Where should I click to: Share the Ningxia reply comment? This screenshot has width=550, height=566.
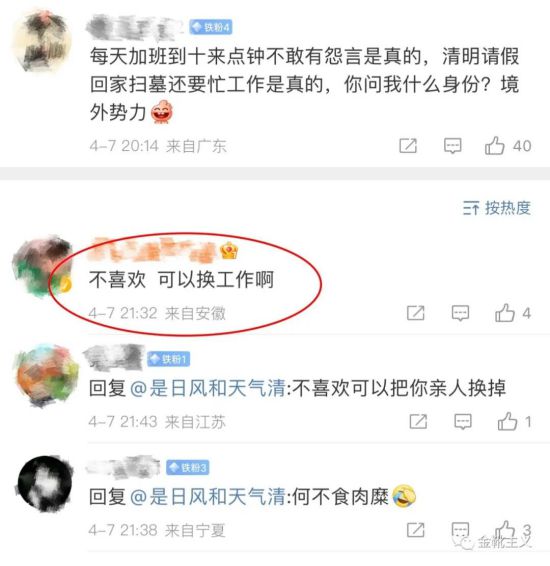tap(416, 530)
